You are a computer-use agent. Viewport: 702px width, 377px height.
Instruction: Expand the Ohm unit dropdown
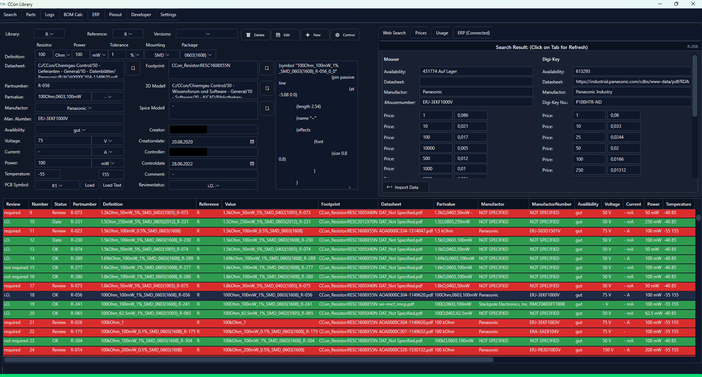coord(62,55)
